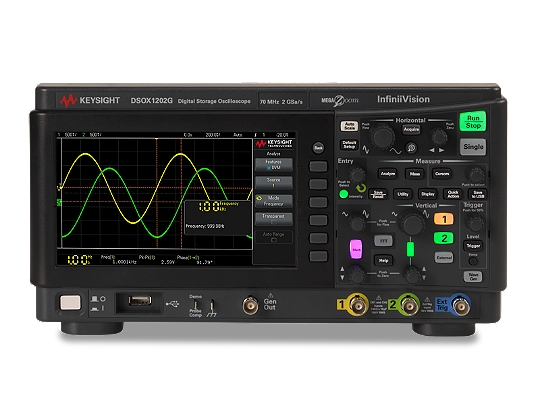Open the Analyze key in Measure
This screenshot has width=540, height=405.
point(387,174)
